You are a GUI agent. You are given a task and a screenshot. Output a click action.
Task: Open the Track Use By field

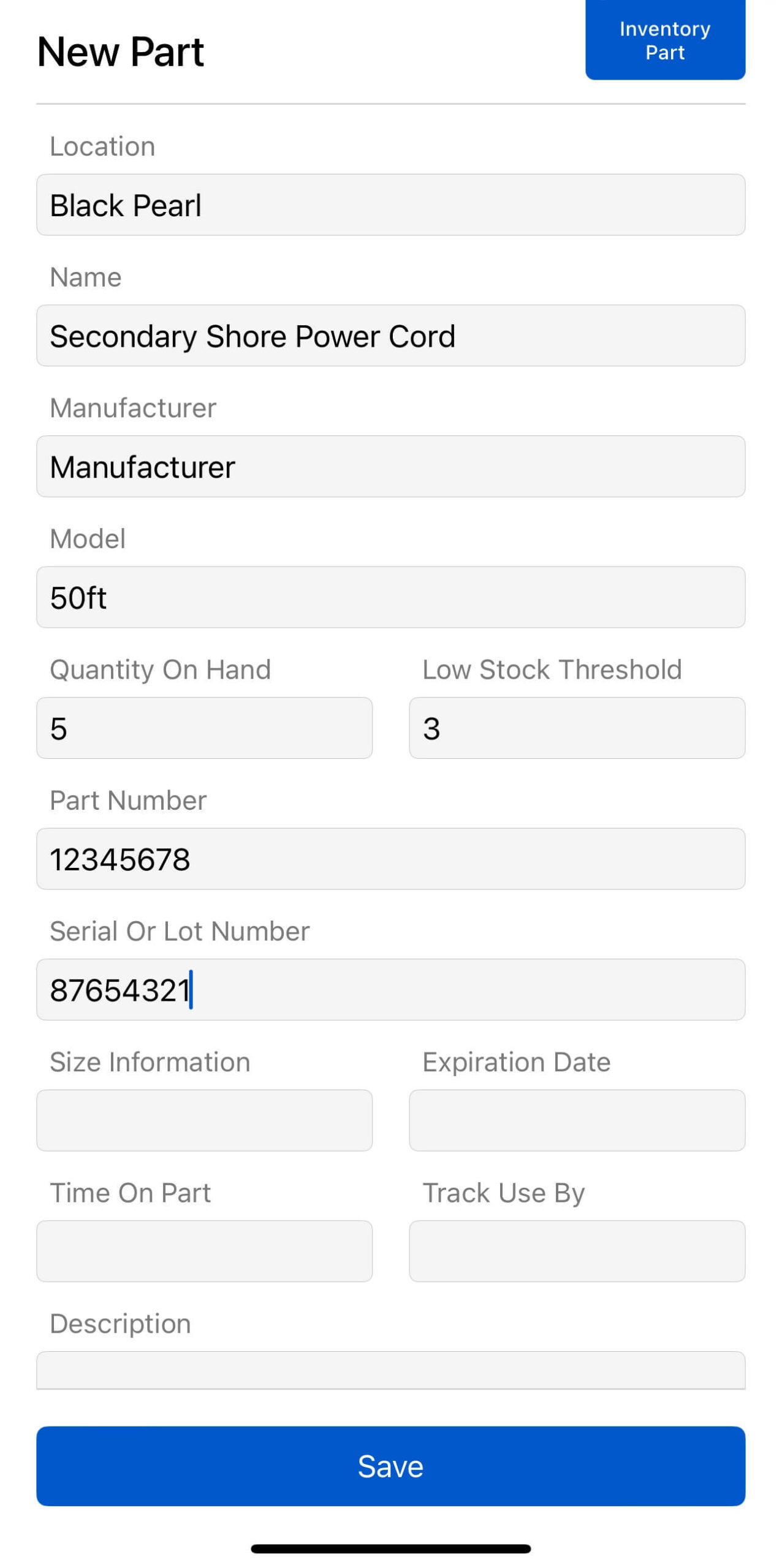click(577, 1251)
